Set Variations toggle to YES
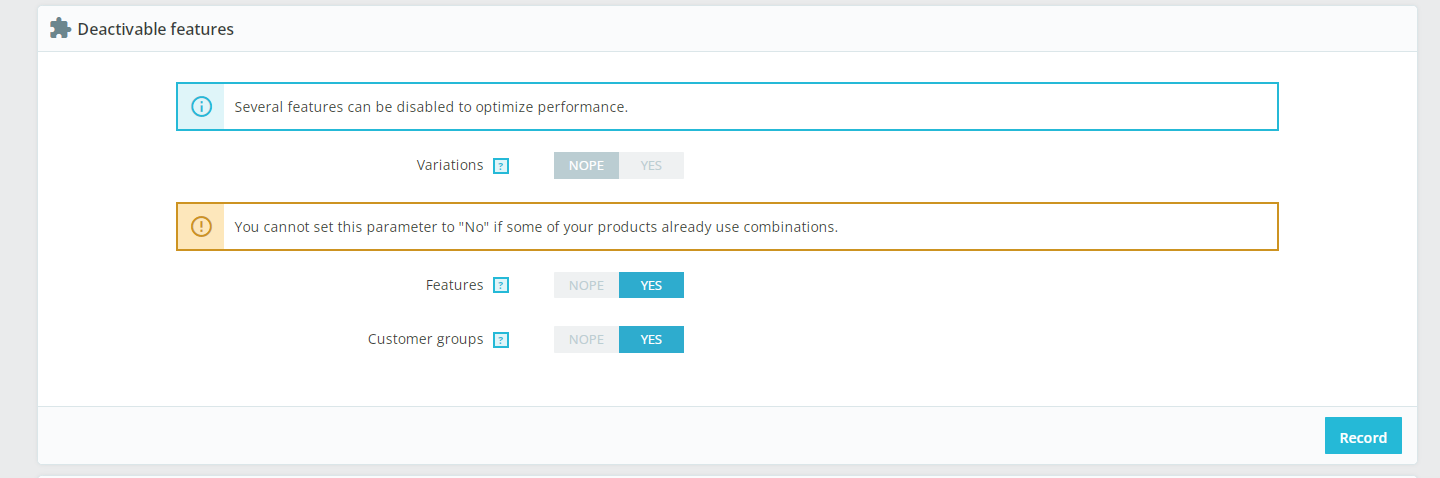This screenshot has height=478, width=1440. [651, 165]
